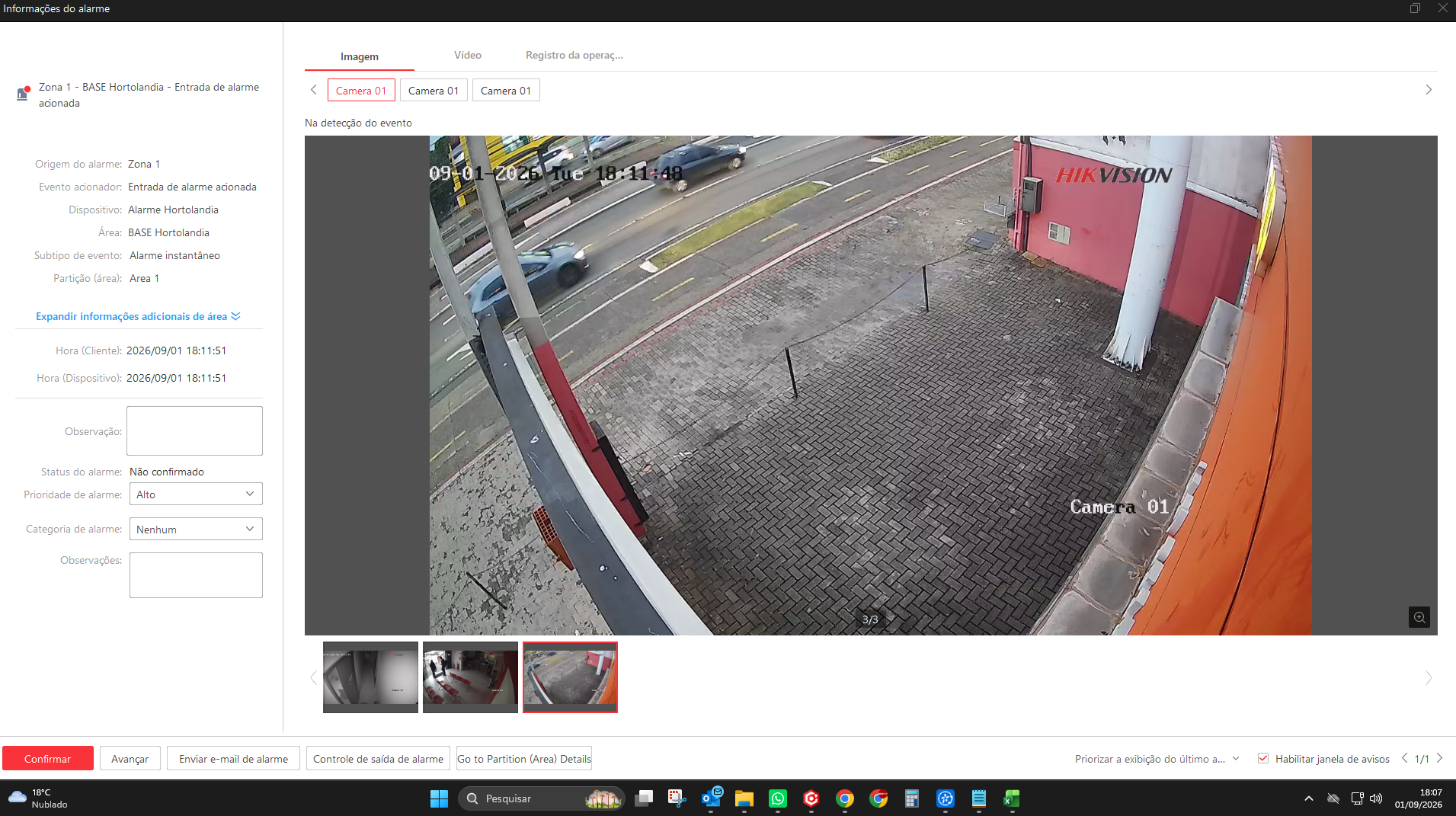Click the Avançar button

pos(130,759)
